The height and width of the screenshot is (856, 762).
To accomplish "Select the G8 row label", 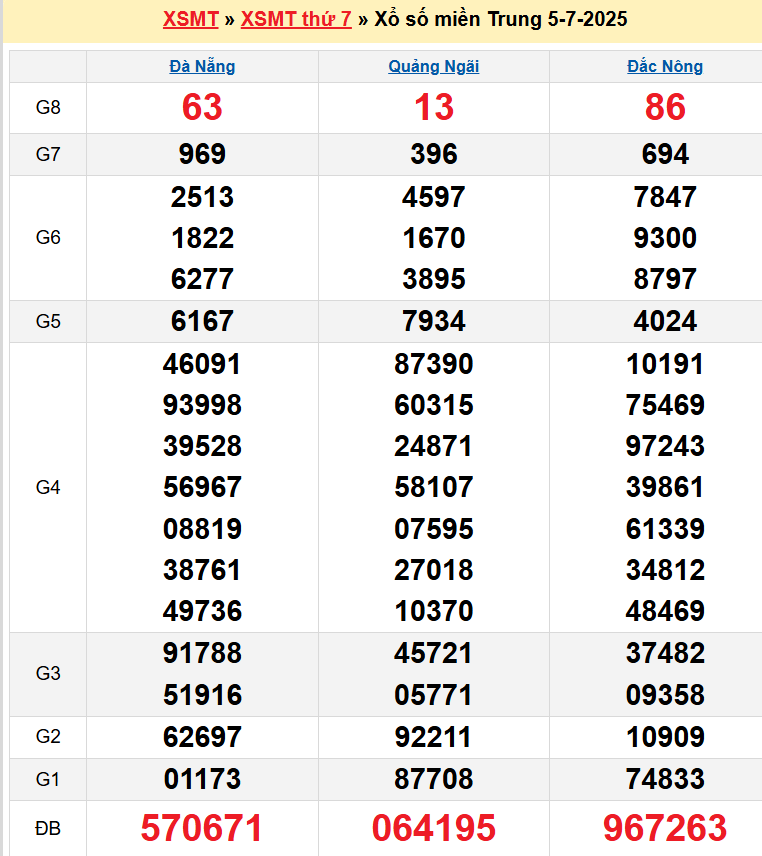I will pos(48,108).
